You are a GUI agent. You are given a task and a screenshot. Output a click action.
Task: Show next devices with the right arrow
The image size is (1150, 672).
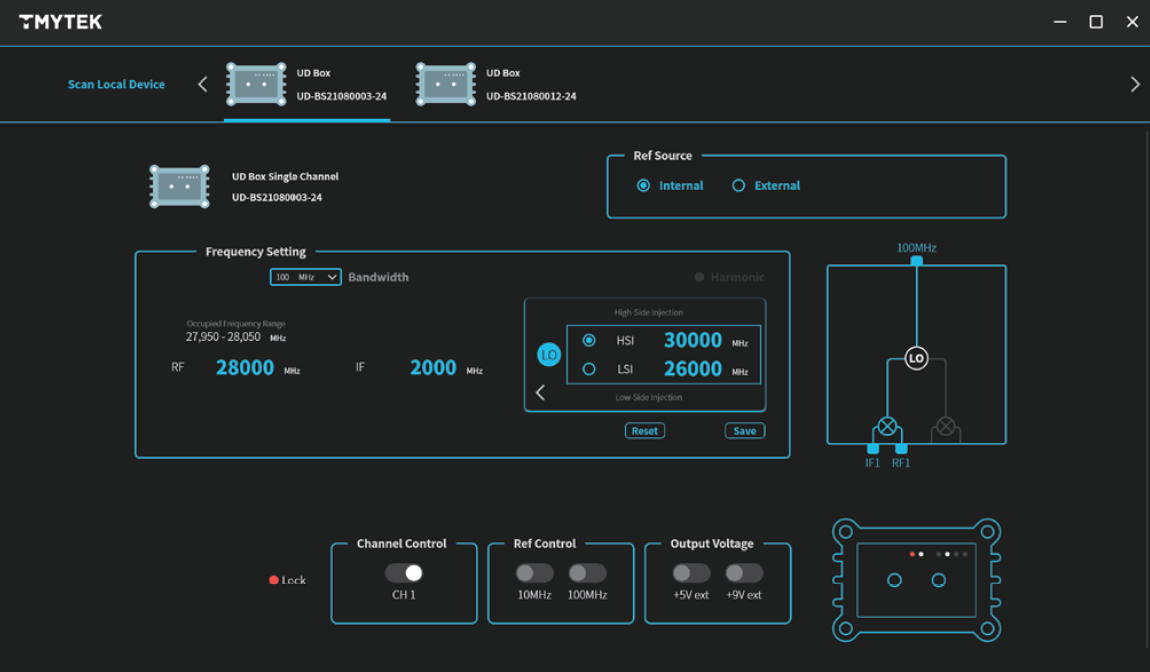pos(1135,84)
